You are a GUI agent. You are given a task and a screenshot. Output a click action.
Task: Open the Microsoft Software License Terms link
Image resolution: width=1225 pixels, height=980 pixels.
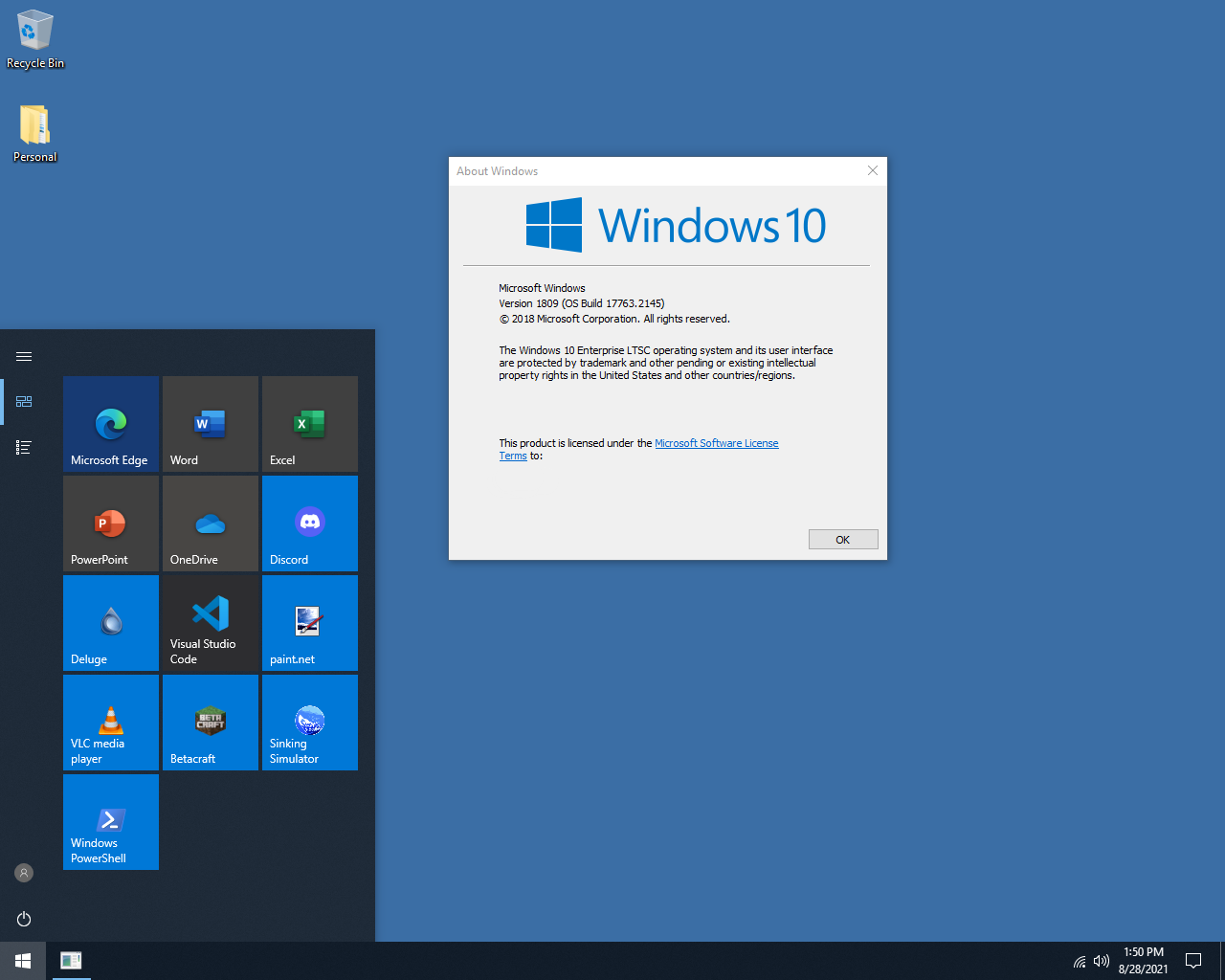pyautogui.click(x=716, y=443)
